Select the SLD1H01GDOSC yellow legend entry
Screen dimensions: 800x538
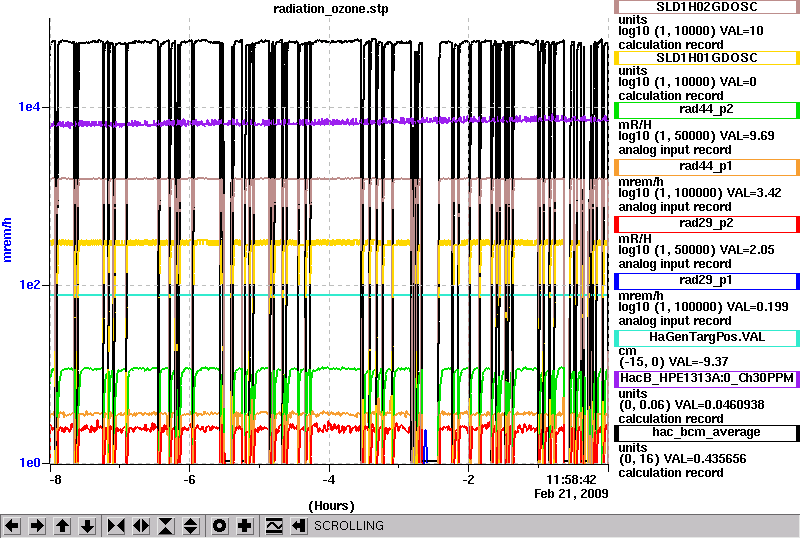click(x=707, y=58)
